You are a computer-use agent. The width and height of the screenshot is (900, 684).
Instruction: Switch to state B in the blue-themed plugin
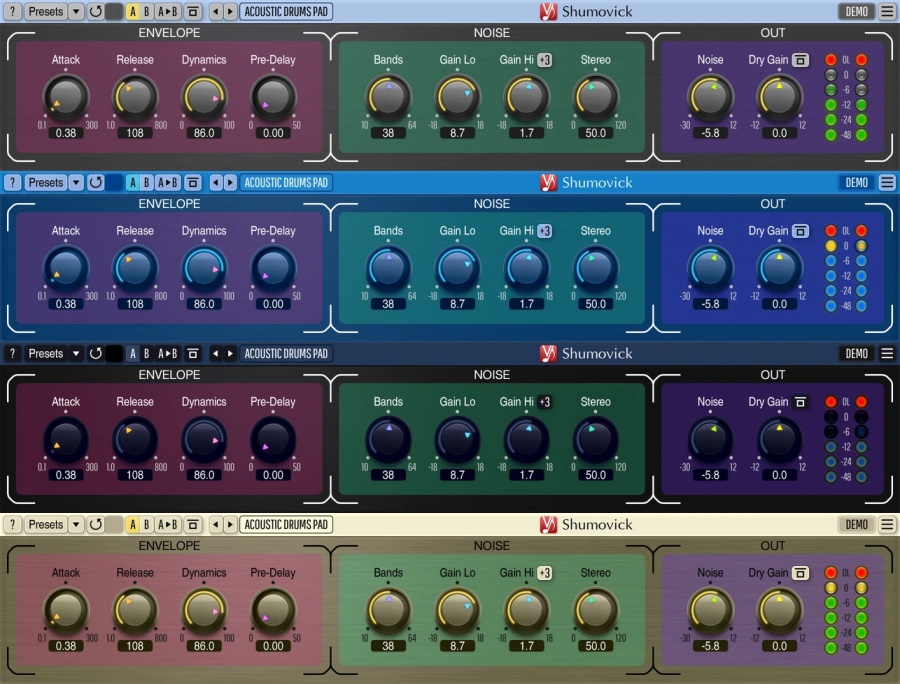tap(147, 182)
